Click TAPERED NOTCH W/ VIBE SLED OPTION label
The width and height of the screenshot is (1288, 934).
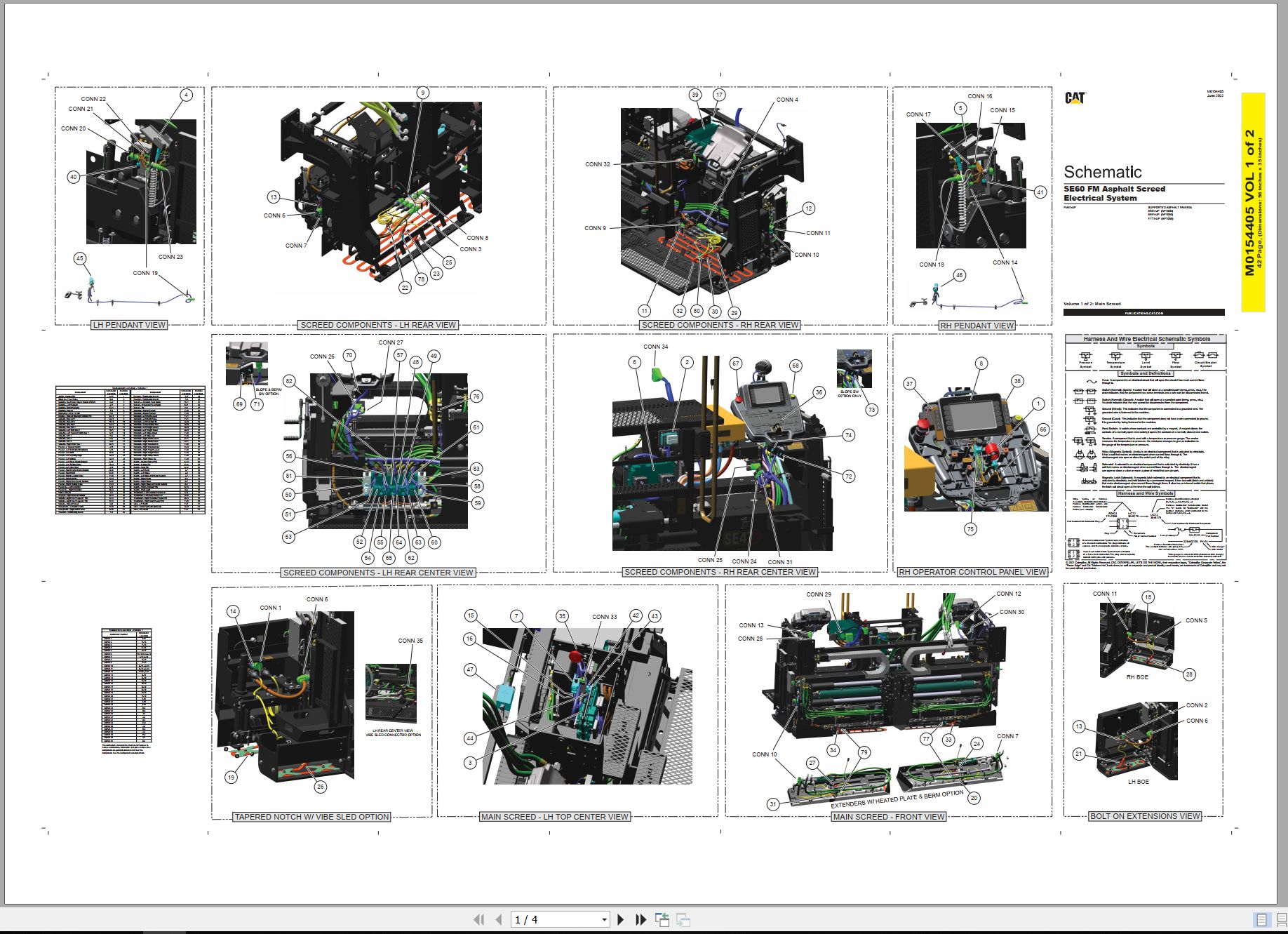point(311,817)
